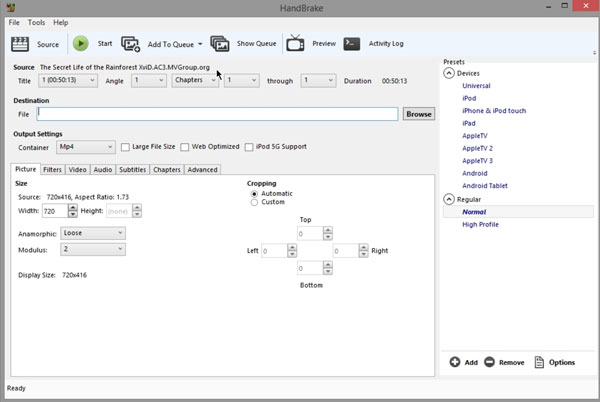Open the Tools menu

click(x=36, y=23)
